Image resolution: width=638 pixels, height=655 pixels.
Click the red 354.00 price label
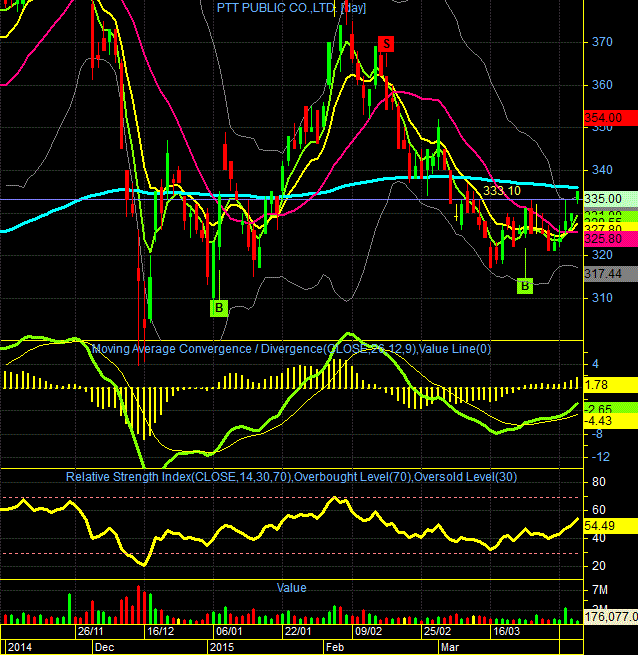click(x=610, y=118)
